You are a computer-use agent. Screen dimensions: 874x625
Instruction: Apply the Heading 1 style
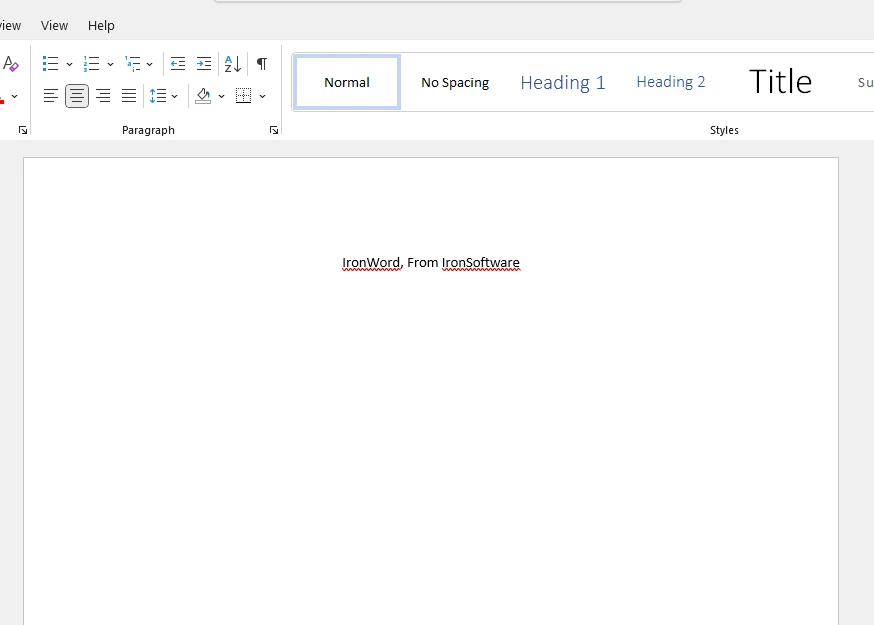(562, 83)
